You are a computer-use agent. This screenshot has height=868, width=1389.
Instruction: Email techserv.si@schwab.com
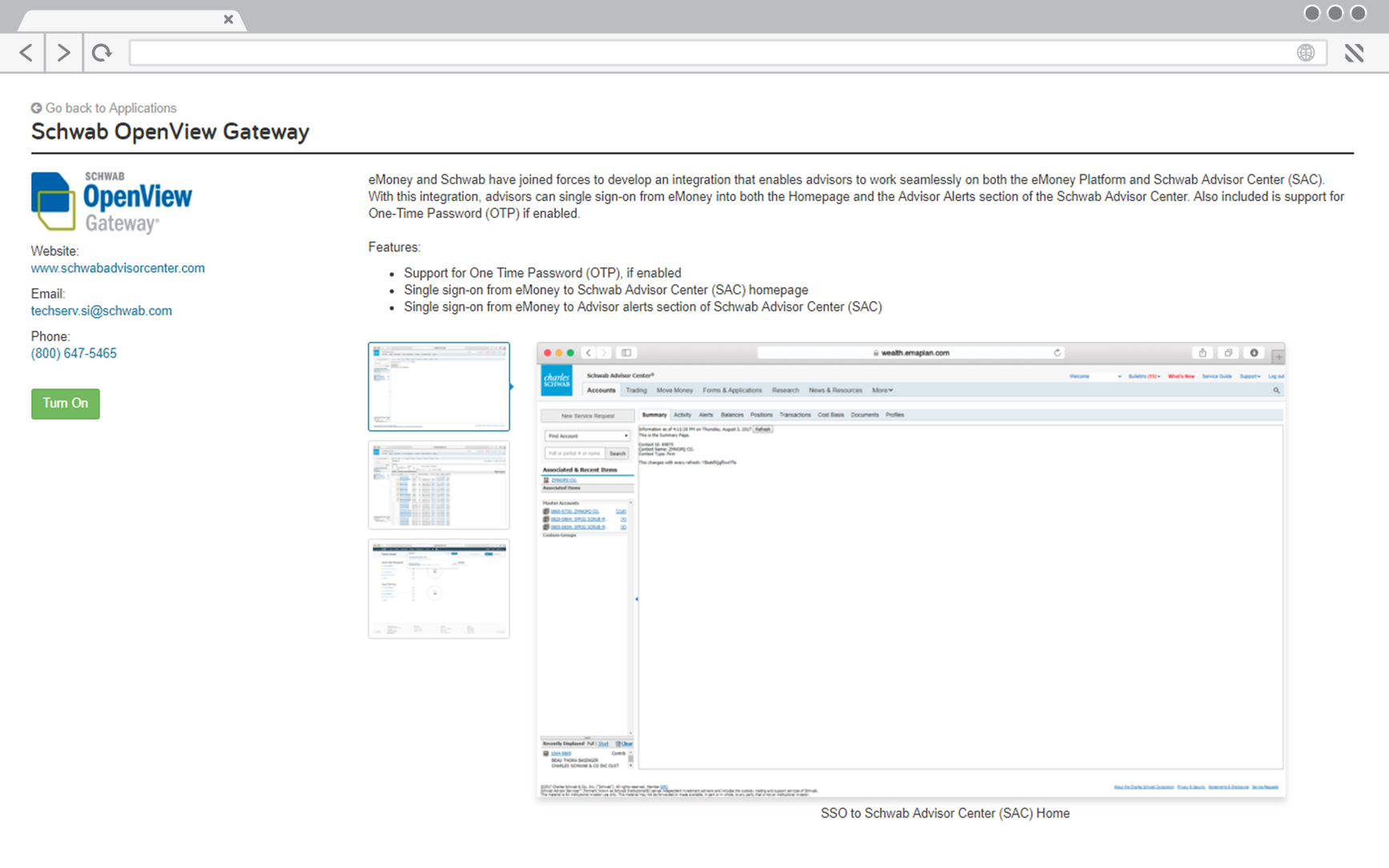click(x=102, y=311)
